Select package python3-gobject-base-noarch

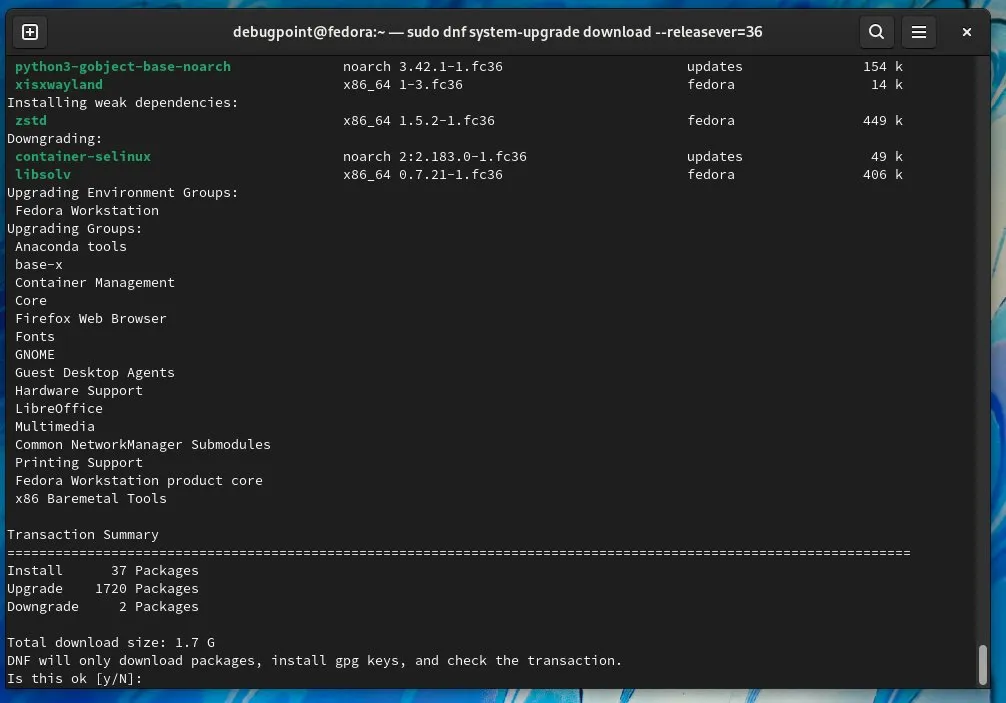pos(123,67)
